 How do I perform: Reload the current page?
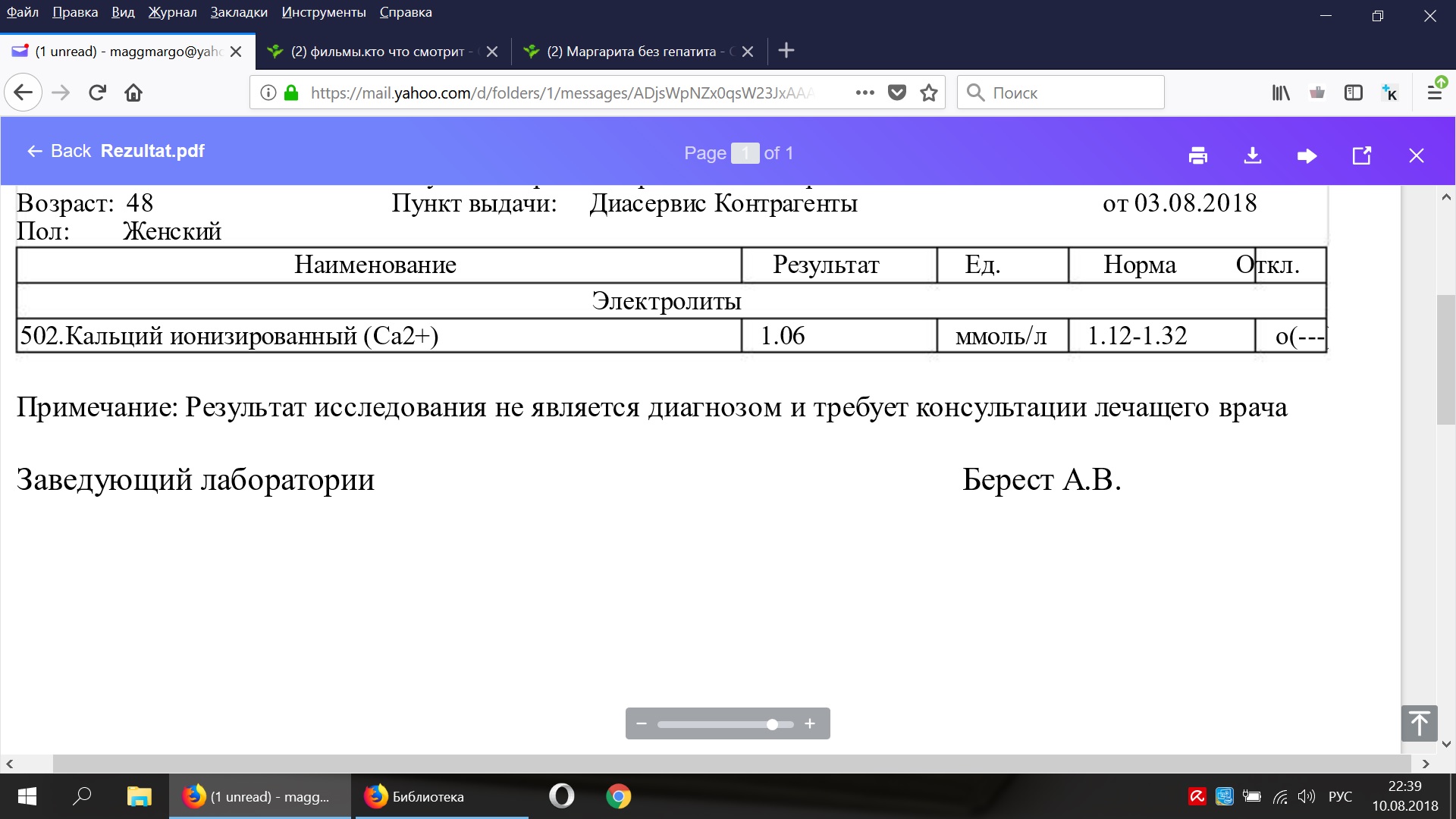coord(97,93)
